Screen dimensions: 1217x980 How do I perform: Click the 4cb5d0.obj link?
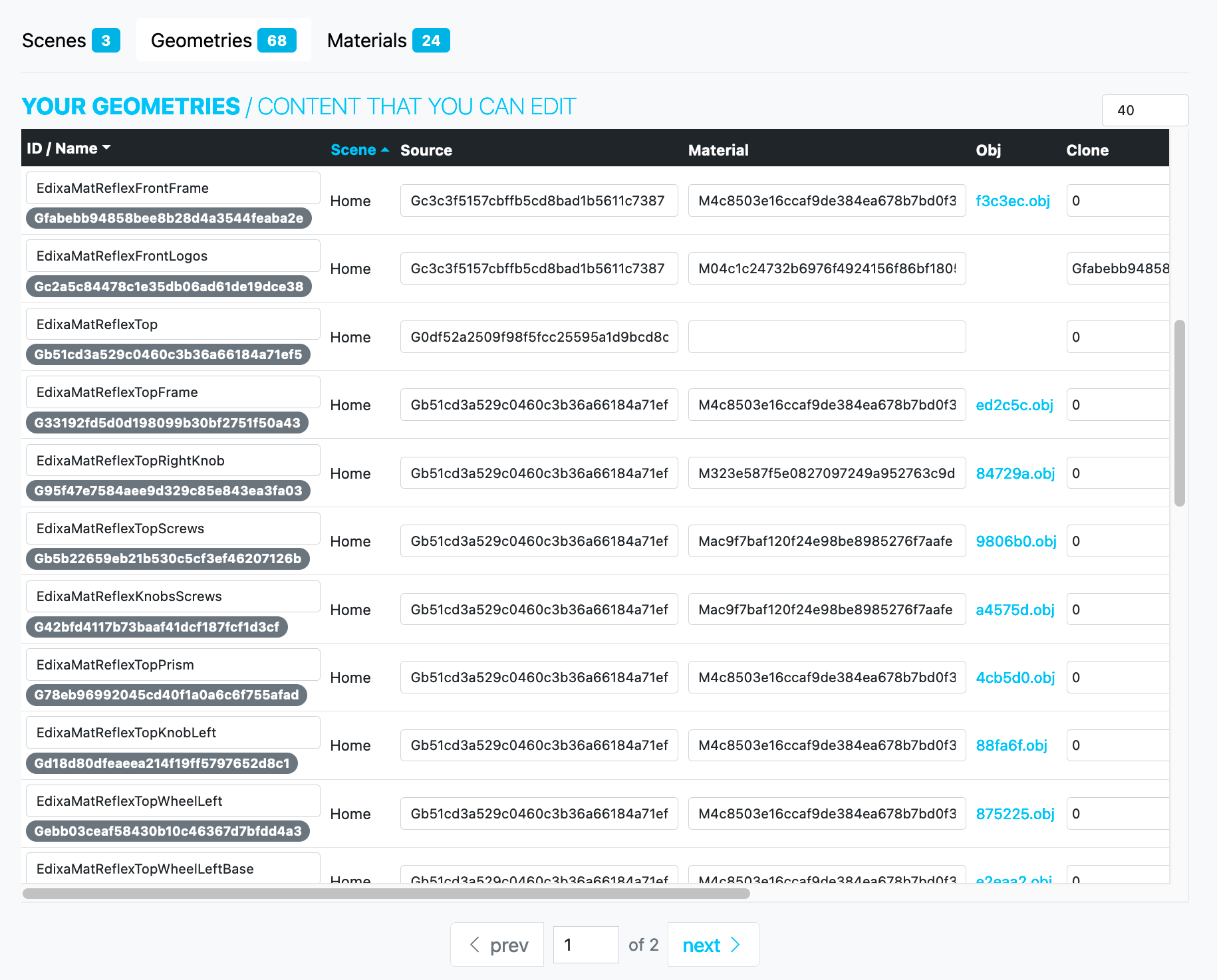[1015, 677]
